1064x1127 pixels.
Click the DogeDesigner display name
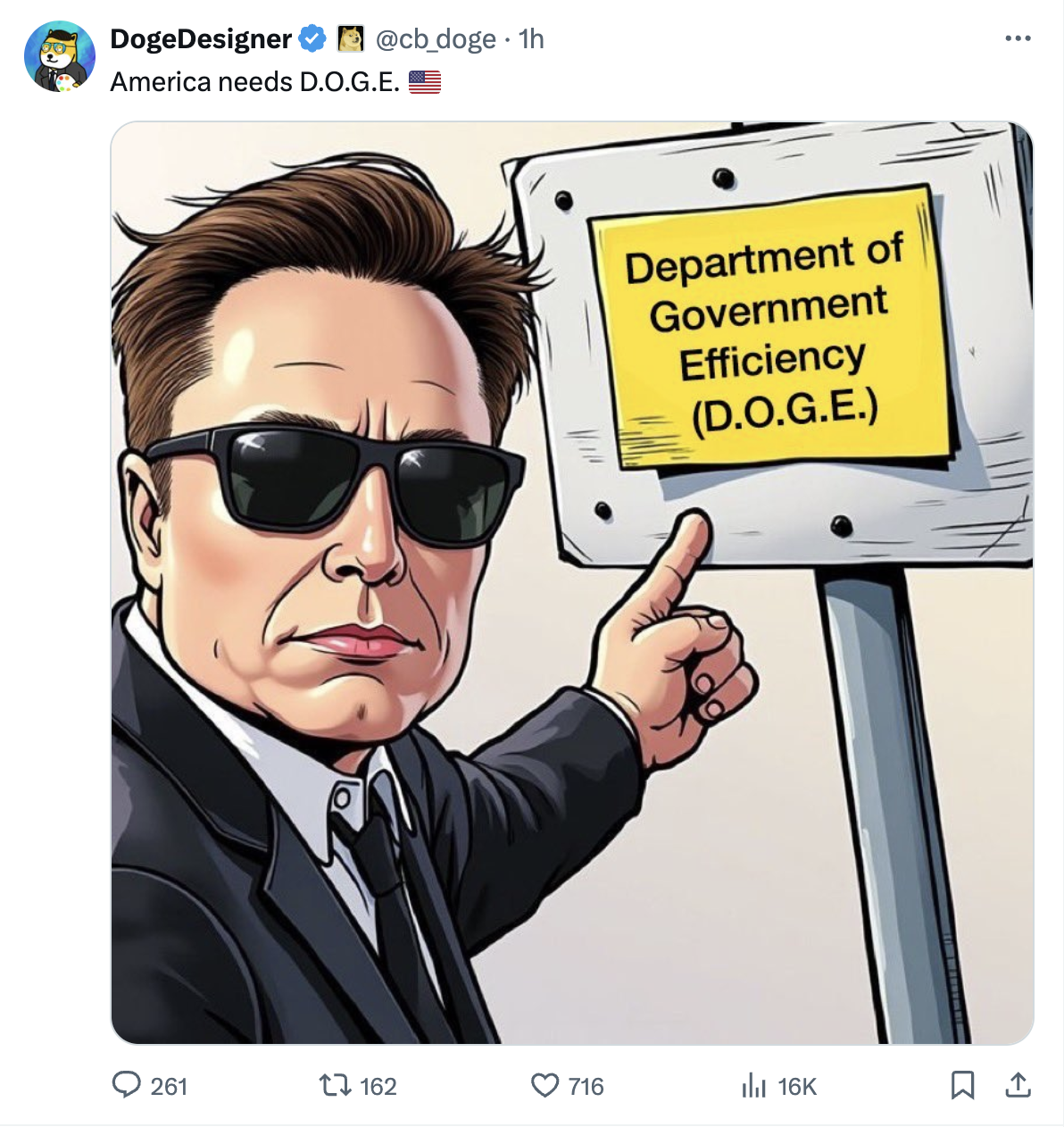(201, 39)
